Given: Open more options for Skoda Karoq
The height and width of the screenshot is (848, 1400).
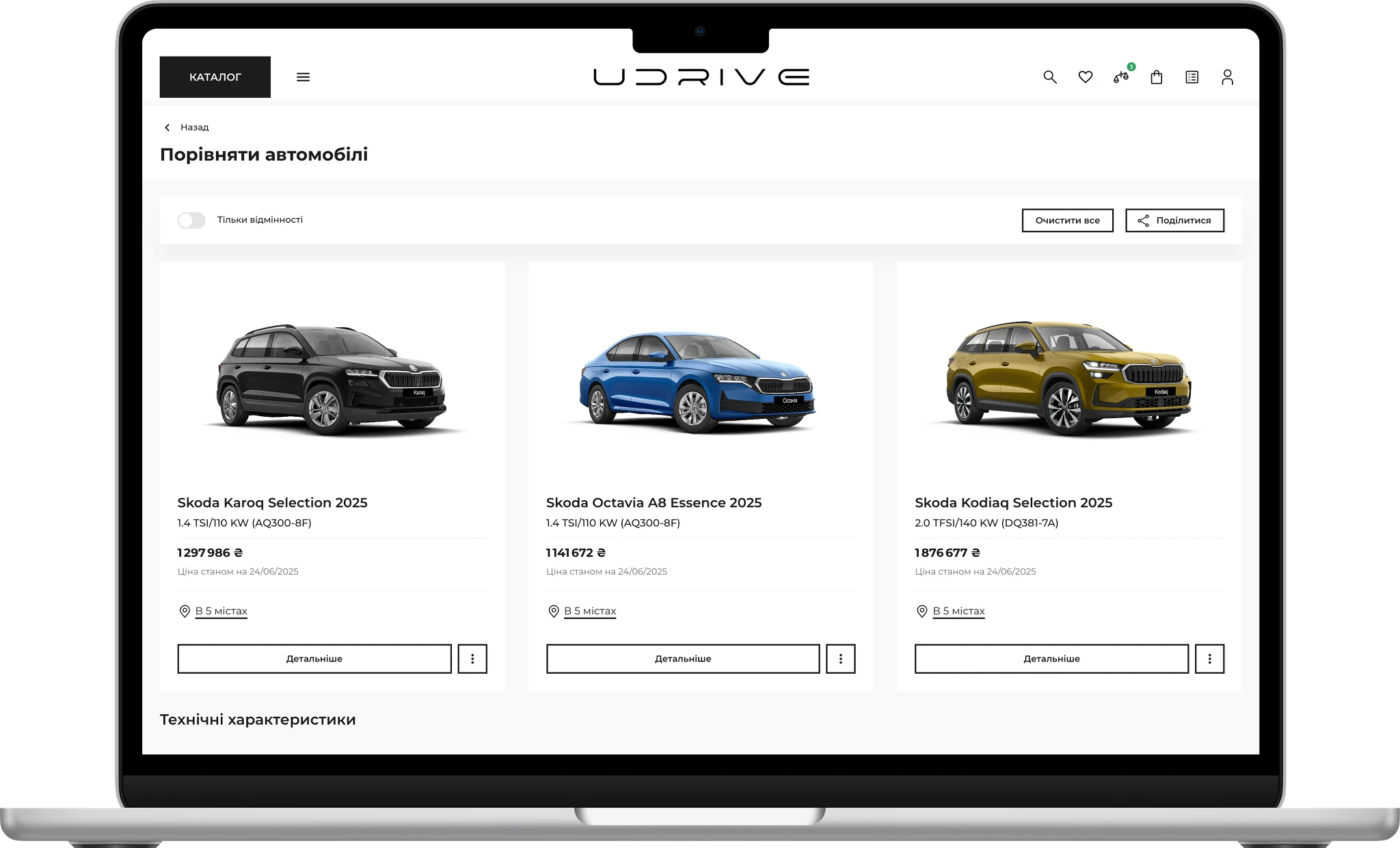Looking at the screenshot, I should [x=472, y=659].
